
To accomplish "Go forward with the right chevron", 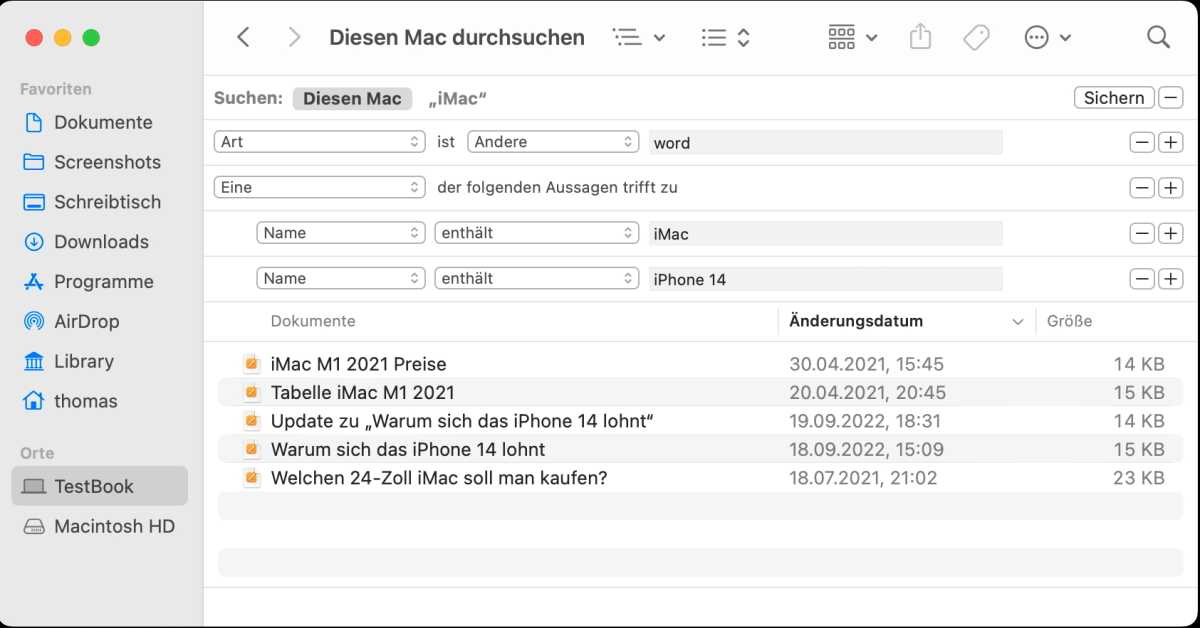I will pos(294,37).
